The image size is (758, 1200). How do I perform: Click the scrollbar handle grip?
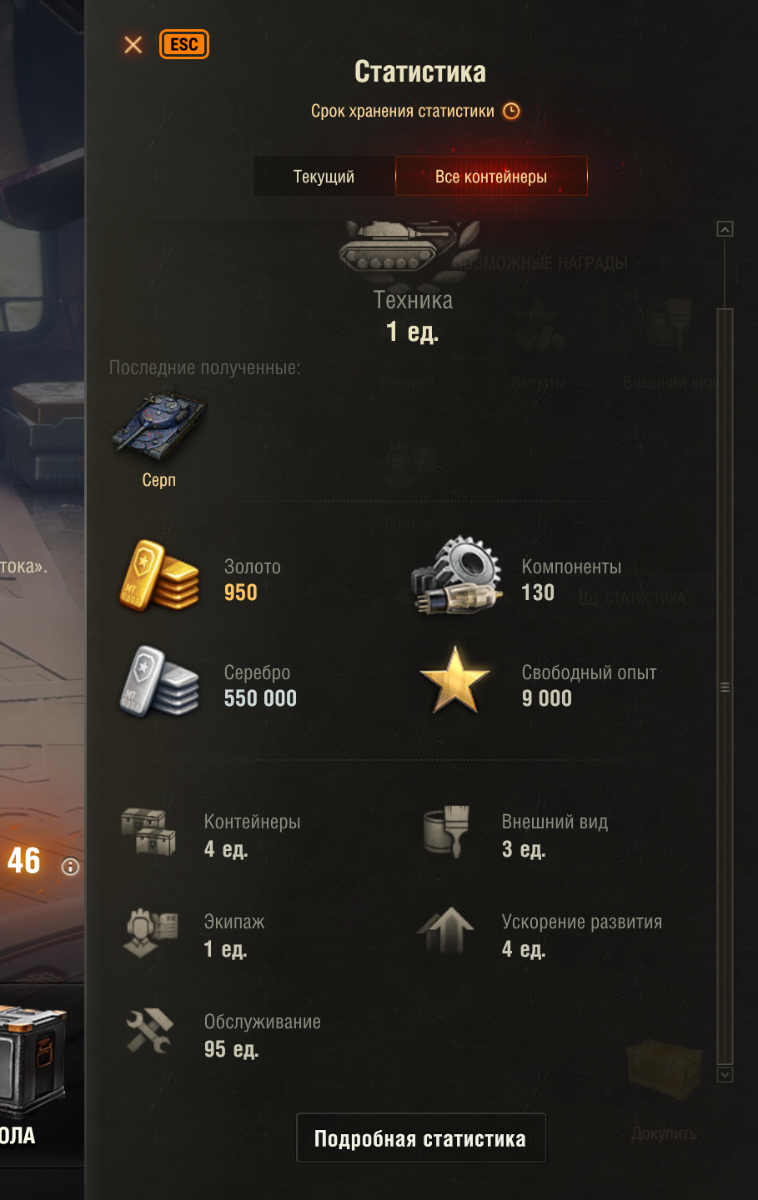[726, 687]
